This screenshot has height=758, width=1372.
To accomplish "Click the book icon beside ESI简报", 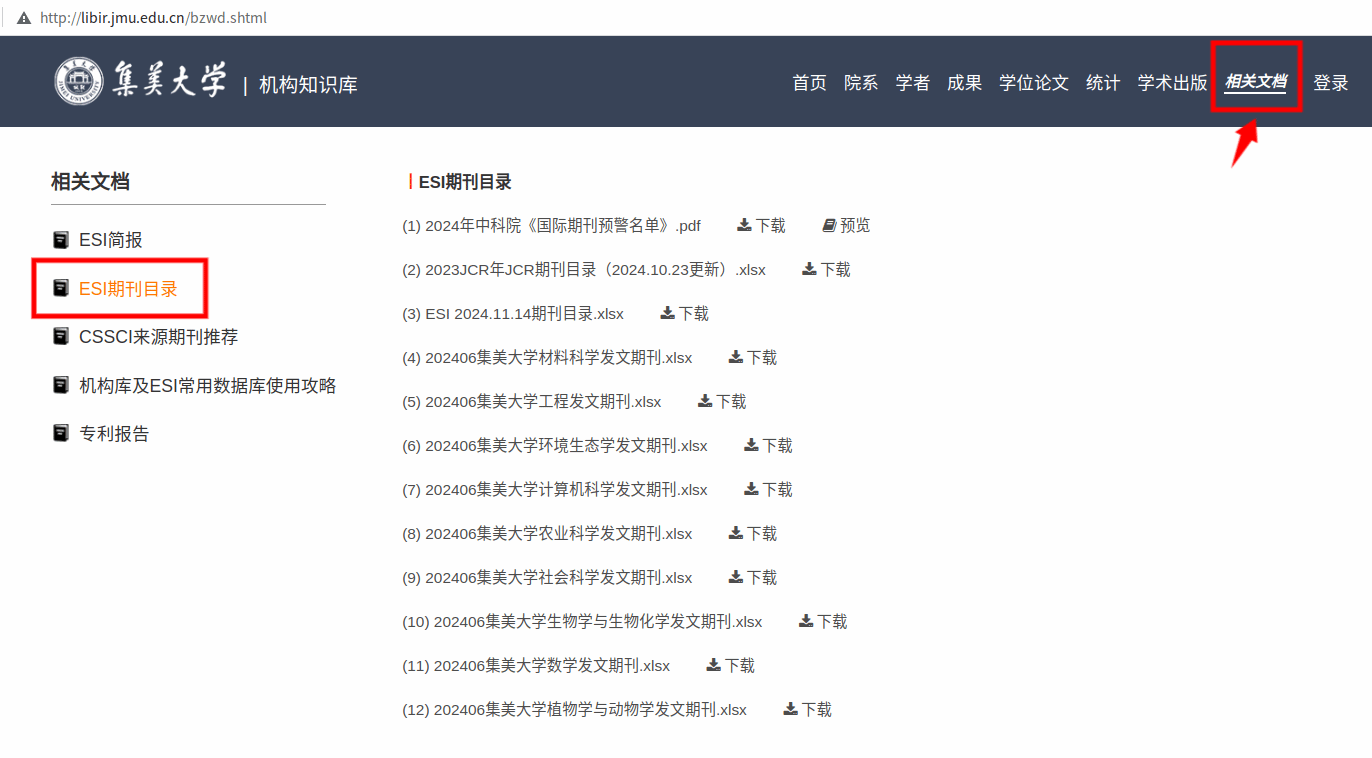I will 61,240.
